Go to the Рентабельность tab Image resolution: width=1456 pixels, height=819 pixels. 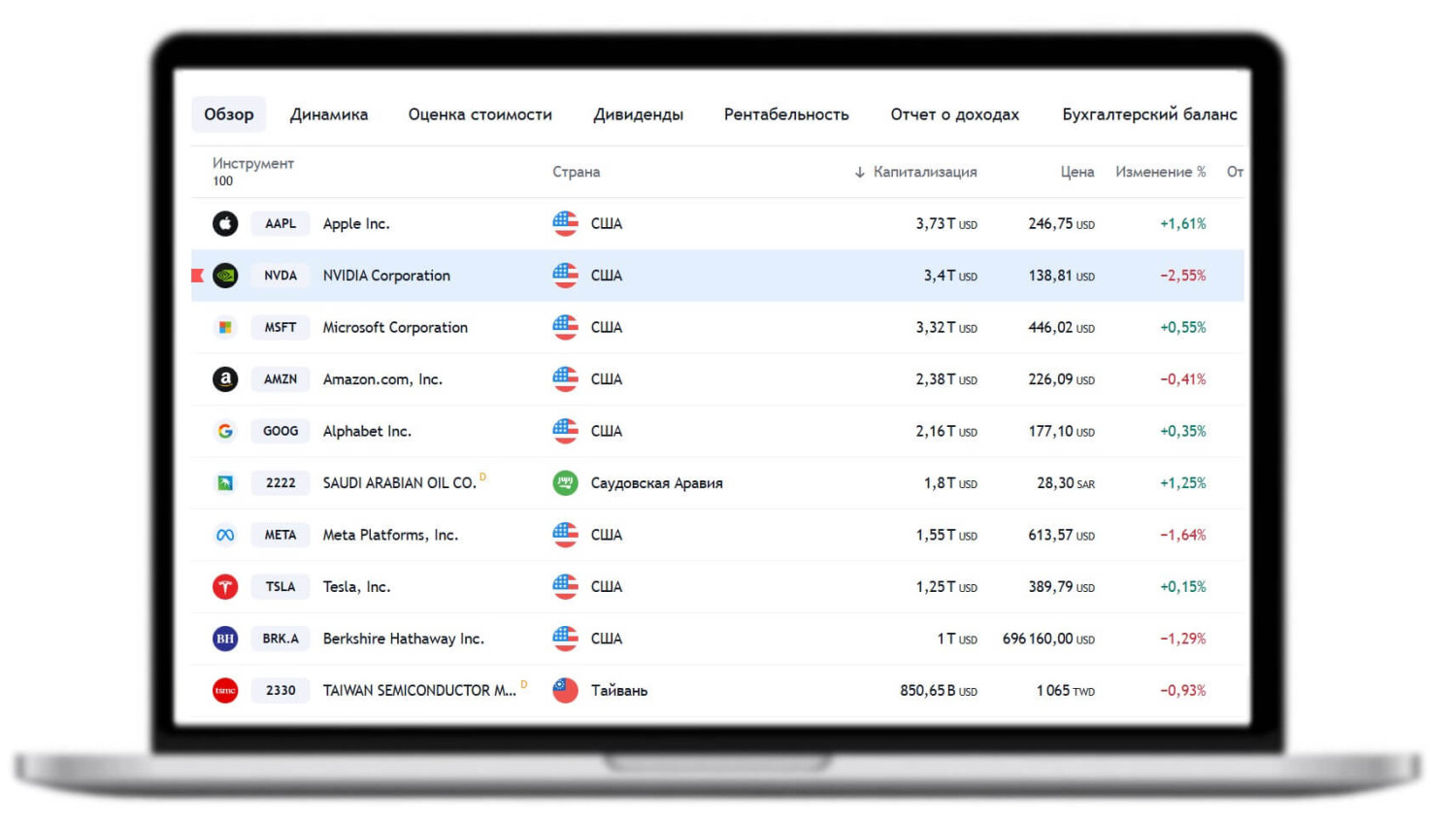[786, 115]
